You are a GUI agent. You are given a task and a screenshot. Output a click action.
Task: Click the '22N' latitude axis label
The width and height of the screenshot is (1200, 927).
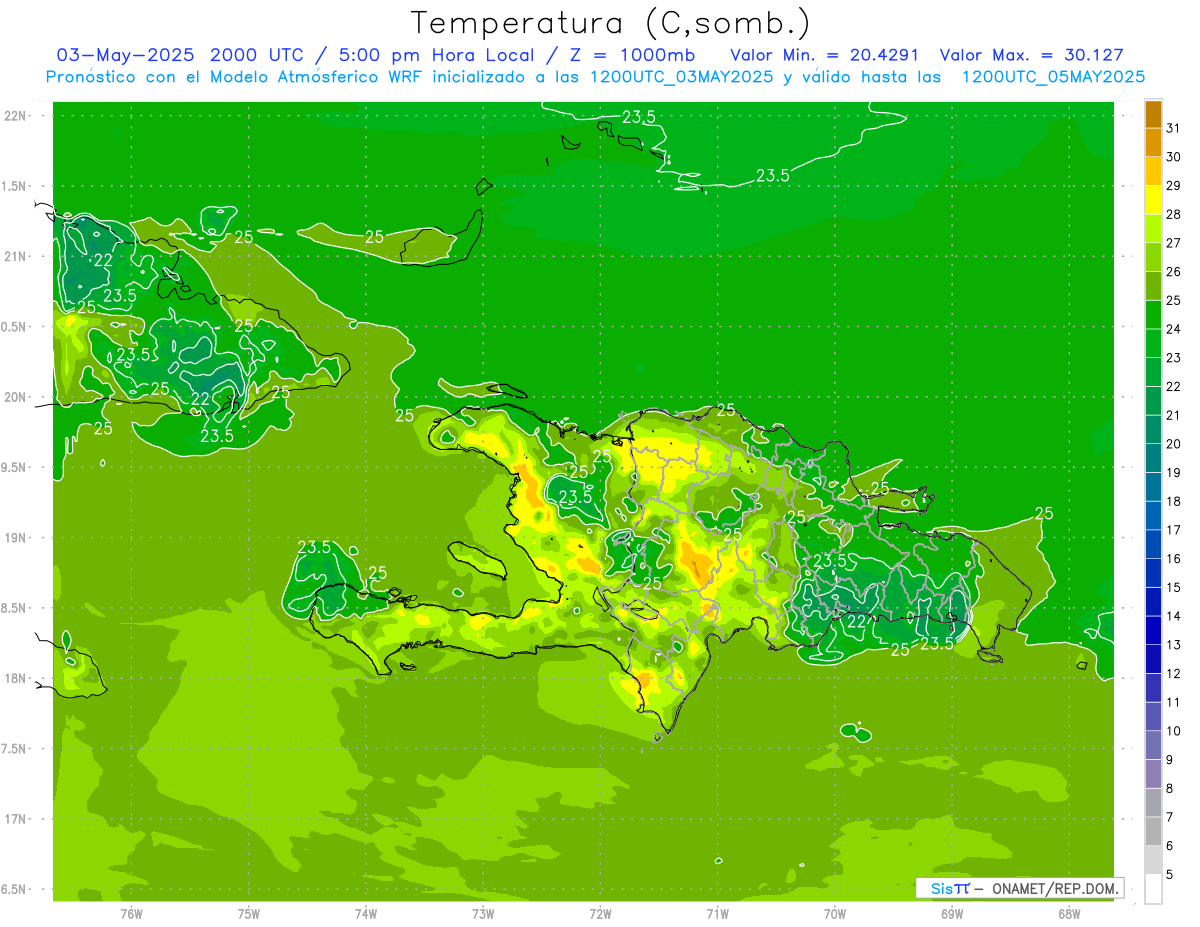[x=15, y=116]
